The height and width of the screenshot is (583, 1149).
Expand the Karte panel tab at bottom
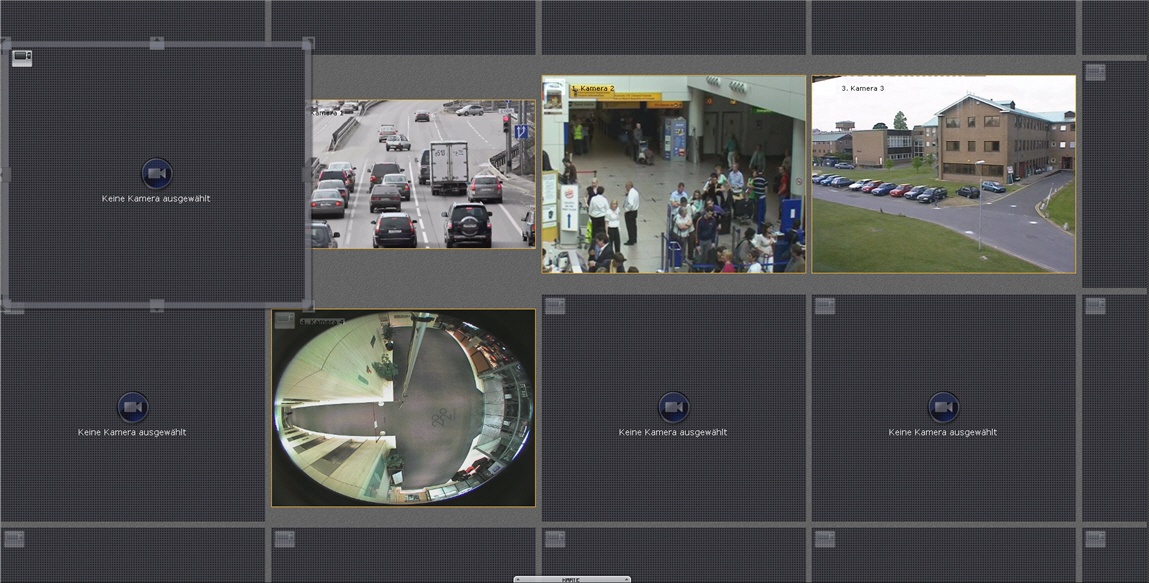tap(572, 579)
